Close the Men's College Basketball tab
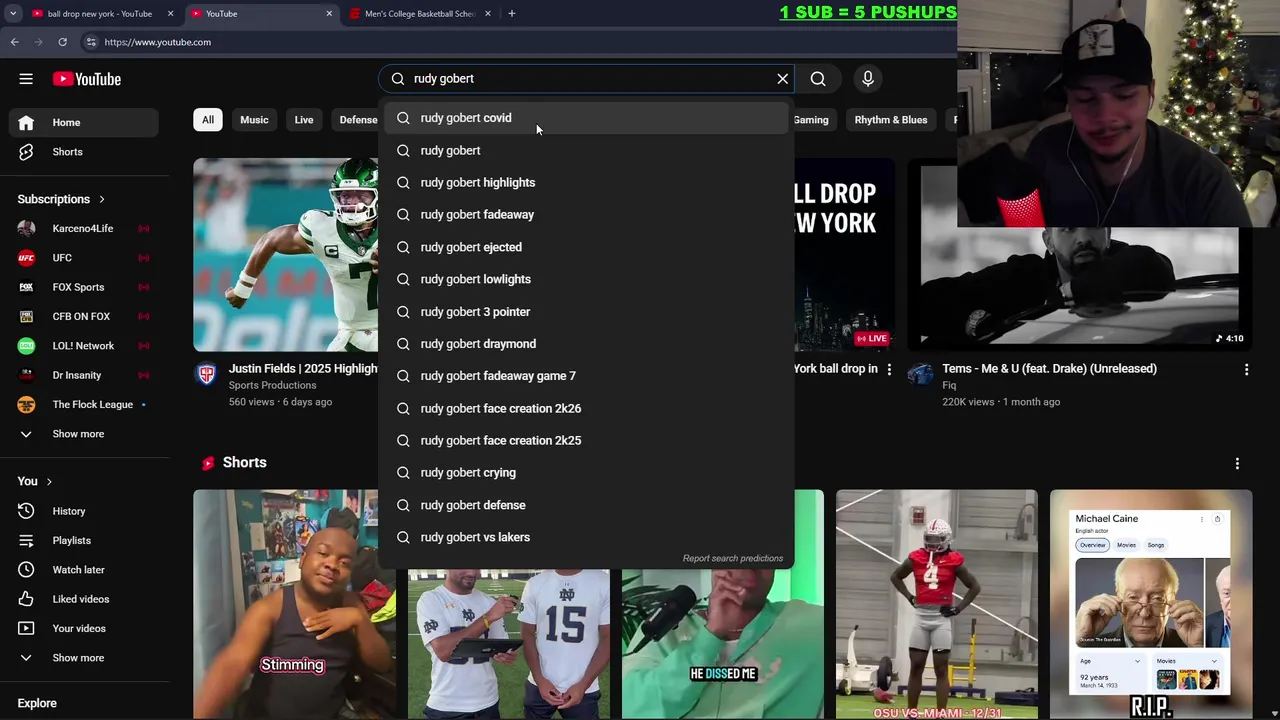Image resolution: width=1280 pixels, height=720 pixels. coord(488,14)
